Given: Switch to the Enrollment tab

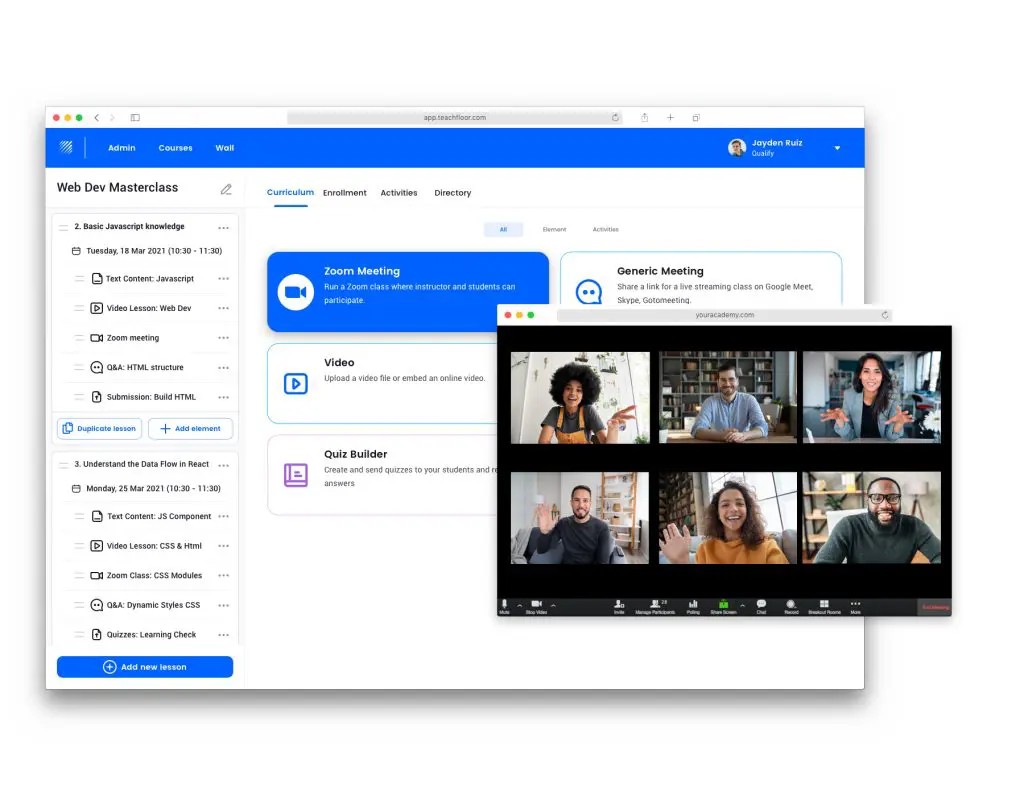Looking at the screenshot, I should 344,193.
